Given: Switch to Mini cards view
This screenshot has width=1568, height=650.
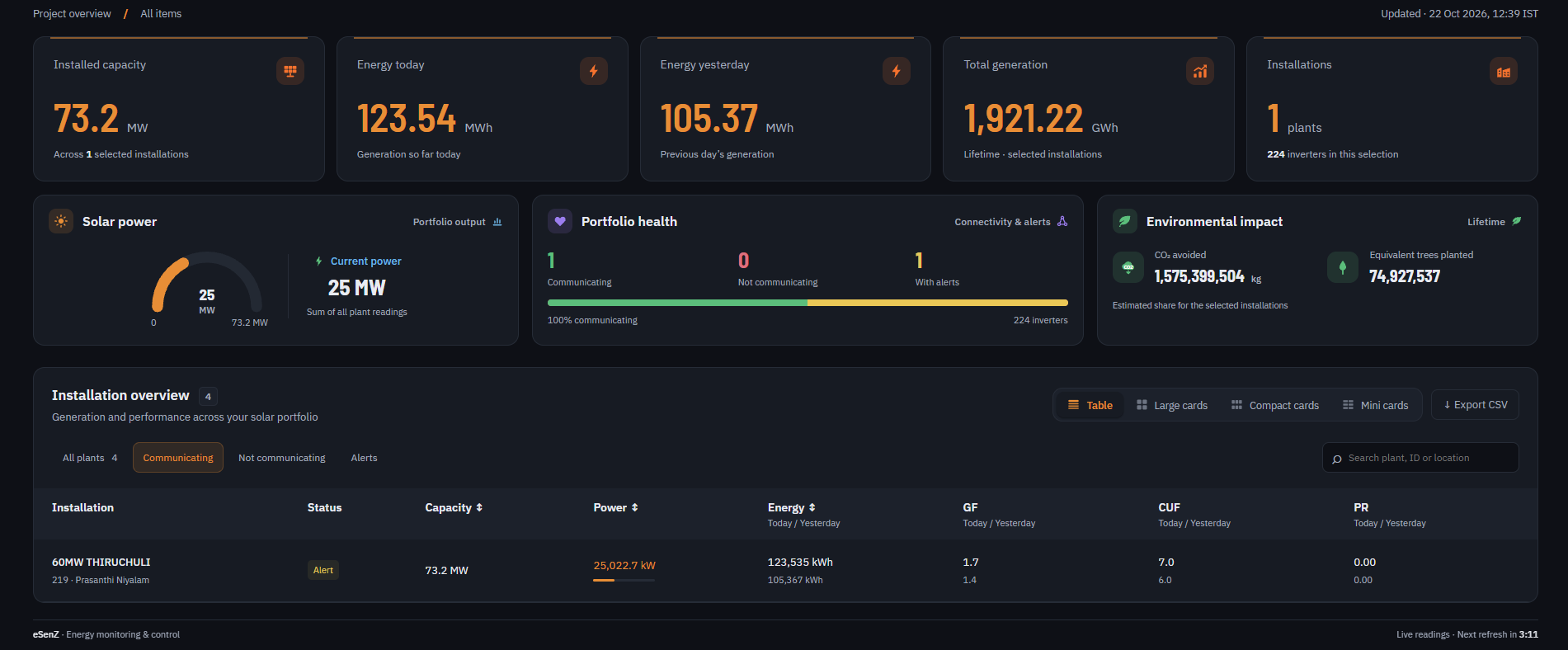Looking at the screenshot, I should pyautogui.click(x=1375, y=405).
